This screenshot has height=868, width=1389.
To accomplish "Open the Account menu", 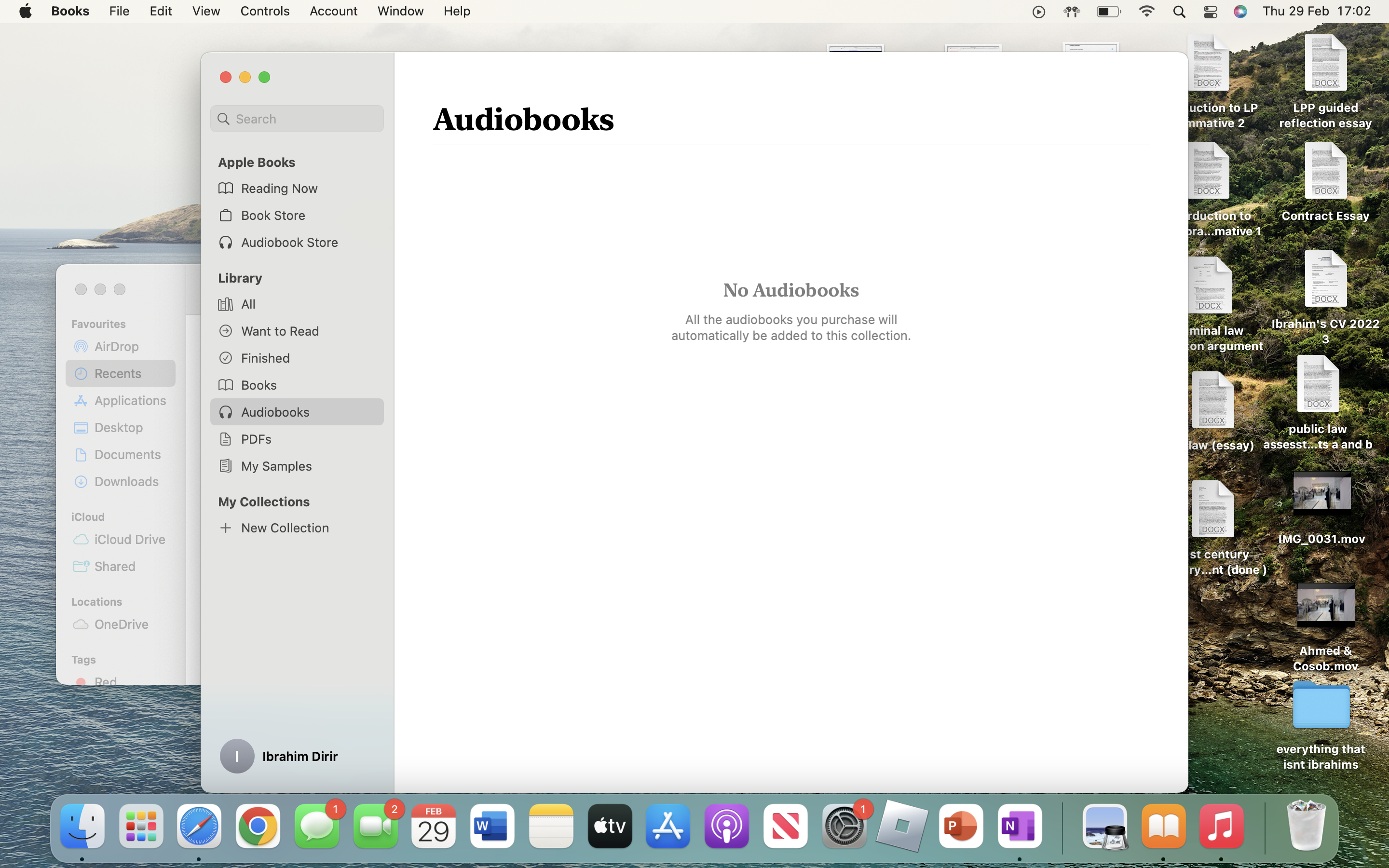I will click(x=333, y=12).
